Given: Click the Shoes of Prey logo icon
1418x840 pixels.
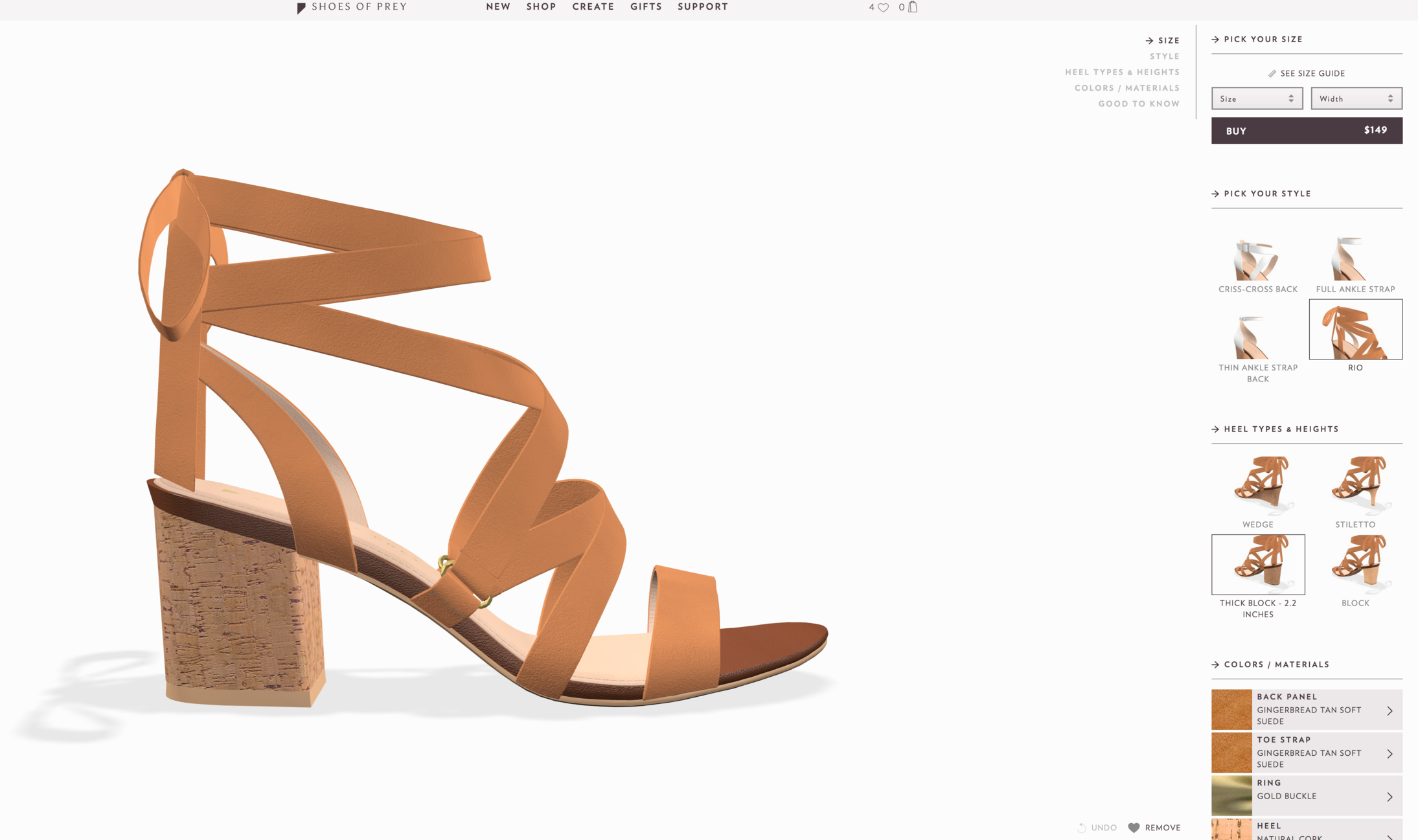Looking at the screenshot, I should 301,8.
